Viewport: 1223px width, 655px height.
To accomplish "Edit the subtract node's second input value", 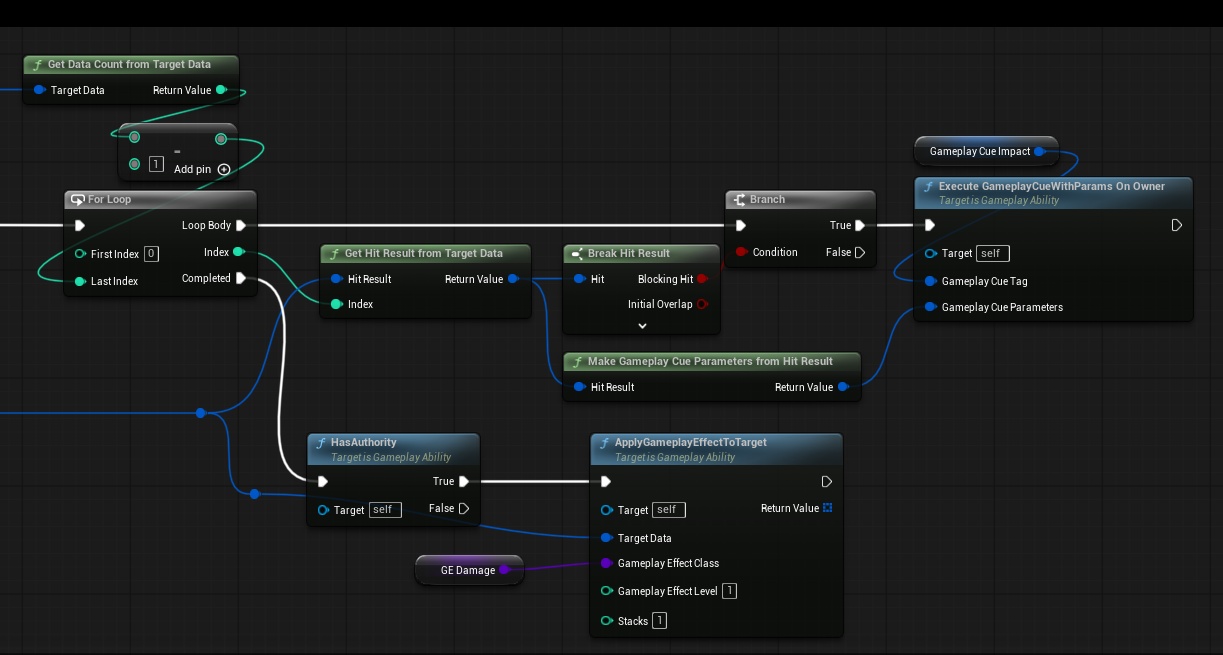I will (x=156, y=164).
